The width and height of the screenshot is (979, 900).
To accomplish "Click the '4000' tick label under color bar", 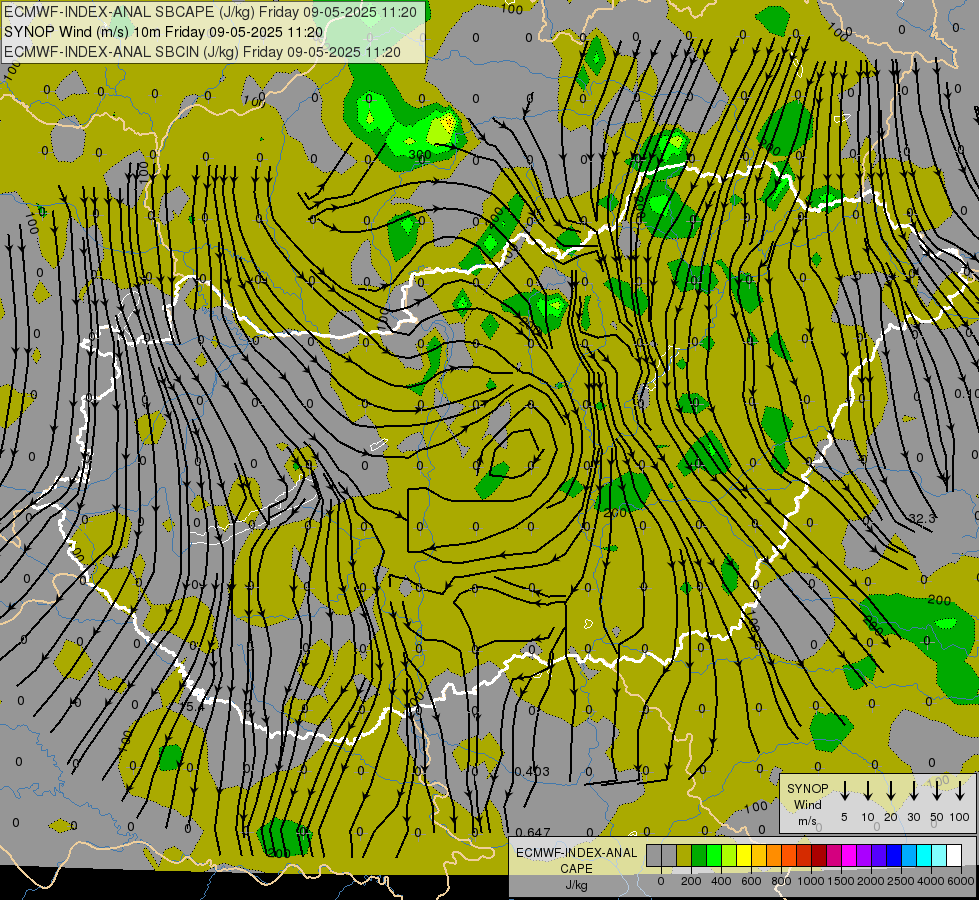I will coord(931,881).
